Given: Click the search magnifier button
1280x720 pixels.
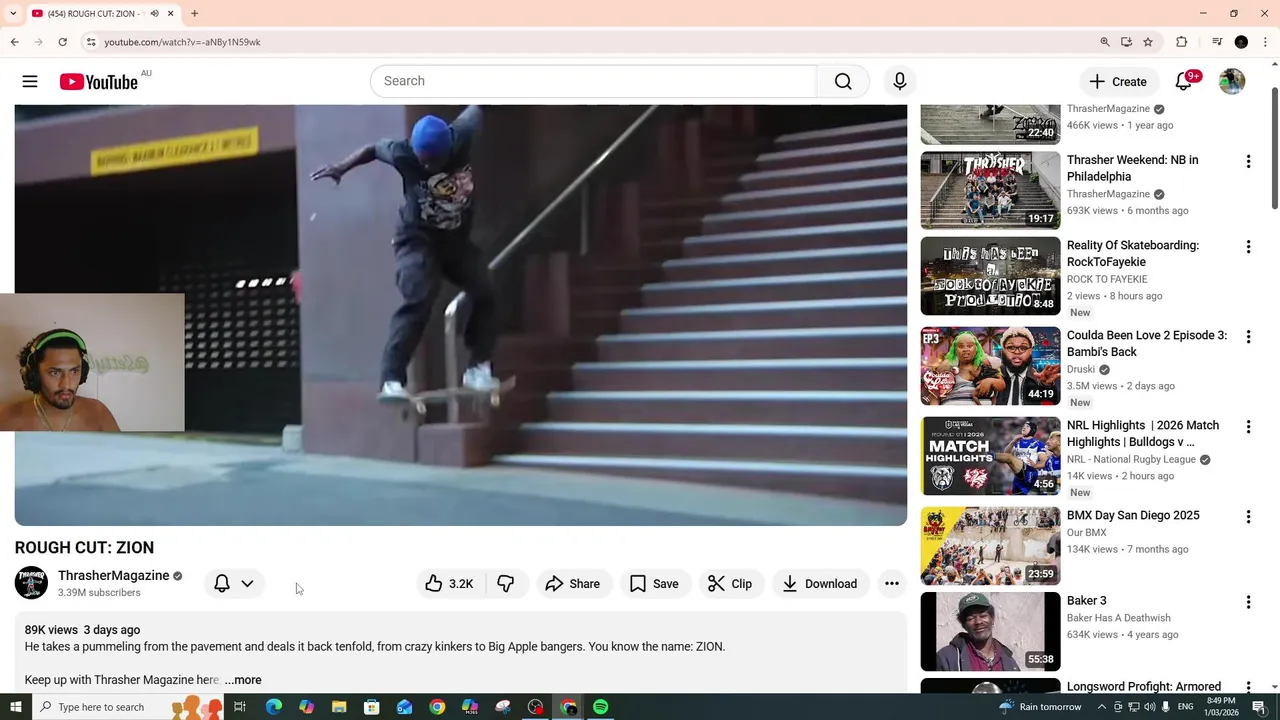Looking at the screenshot, I should point(843,81).
